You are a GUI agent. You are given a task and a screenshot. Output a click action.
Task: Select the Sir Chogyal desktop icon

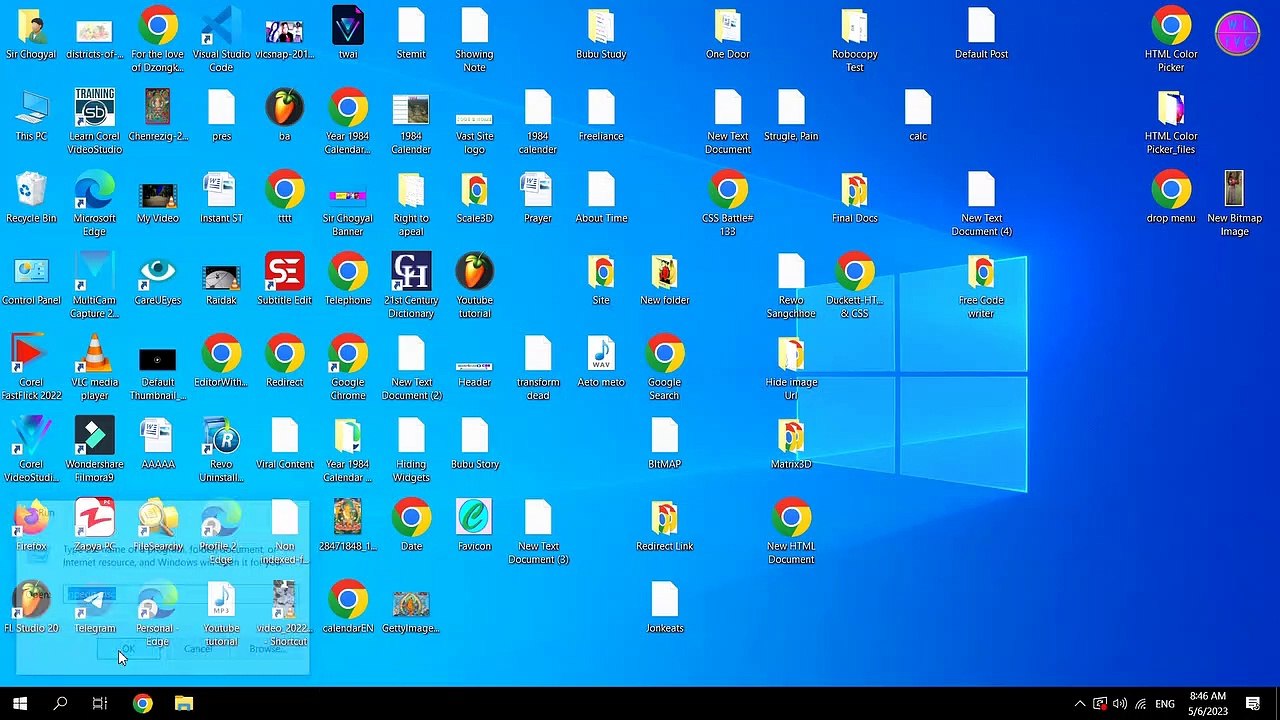(x=31, y=33)
